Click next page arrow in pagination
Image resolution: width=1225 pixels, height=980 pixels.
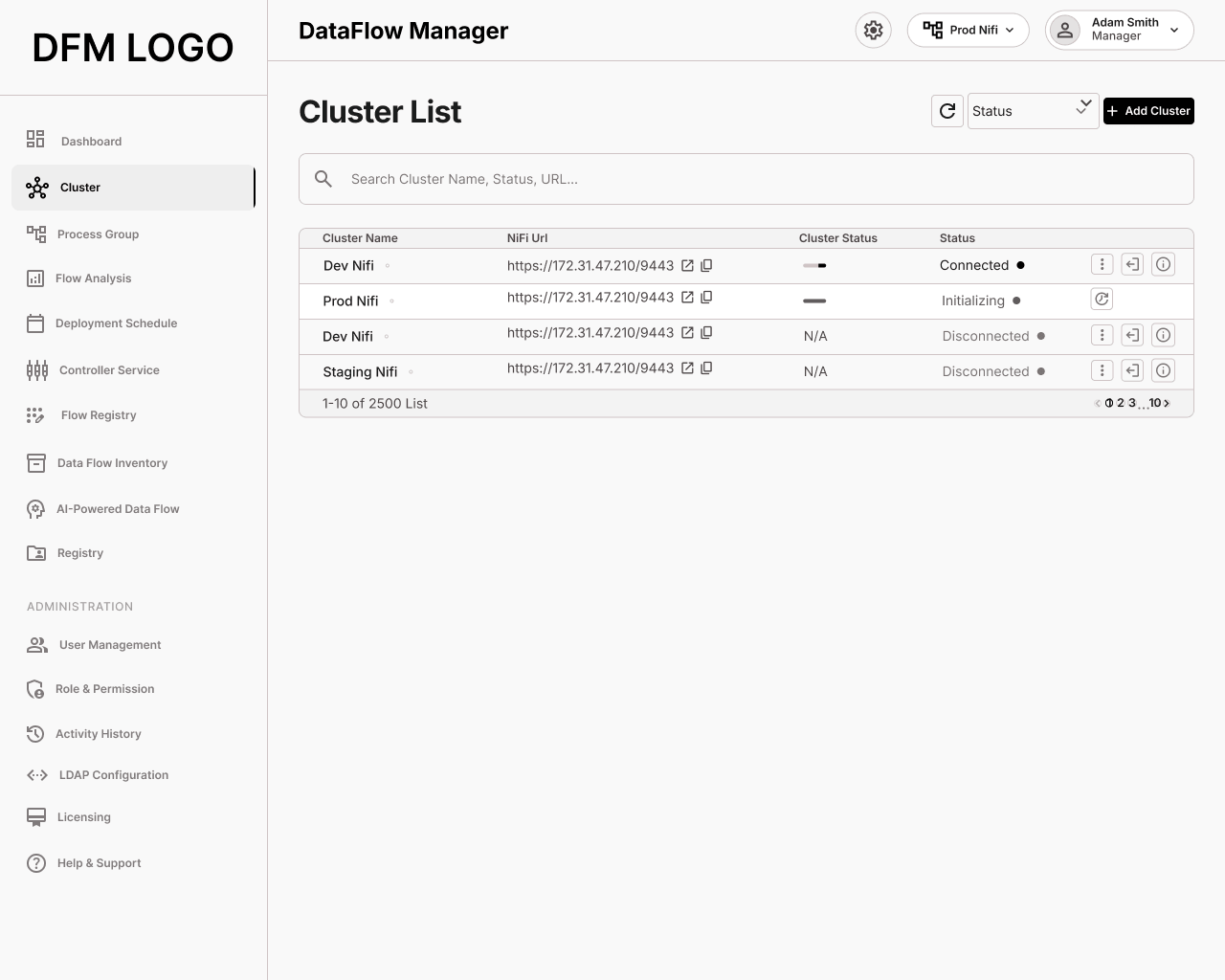tap(1167, 403)
